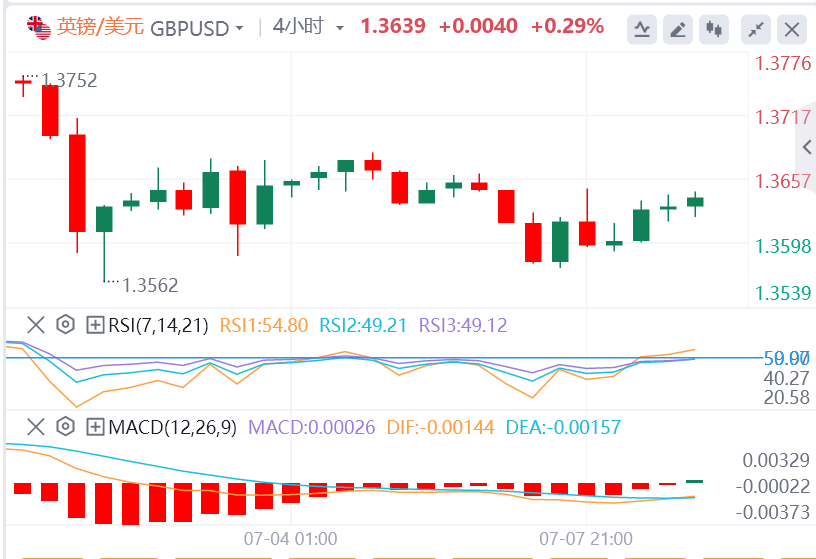
Task: Remove the RSI indicator with X
Action: coord(35,325)
